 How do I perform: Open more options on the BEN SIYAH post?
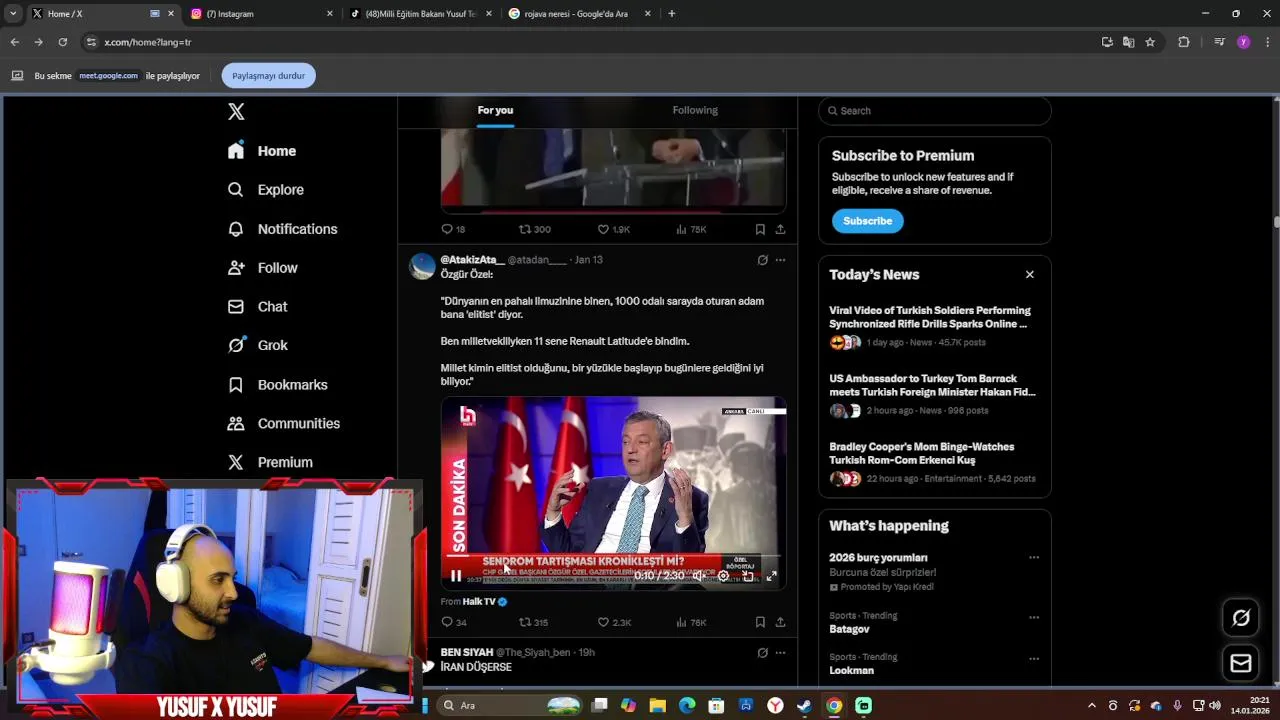coord(780,653)
